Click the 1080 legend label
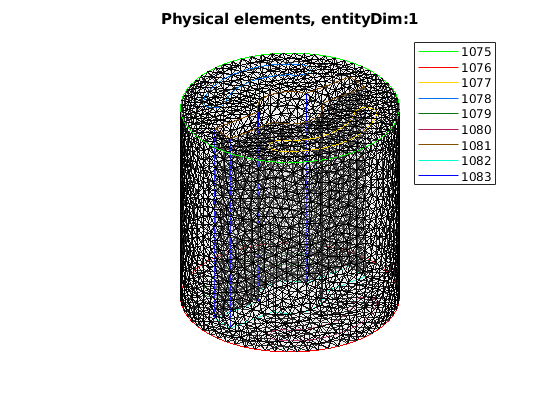560x420 pixels. coord(476,130)
